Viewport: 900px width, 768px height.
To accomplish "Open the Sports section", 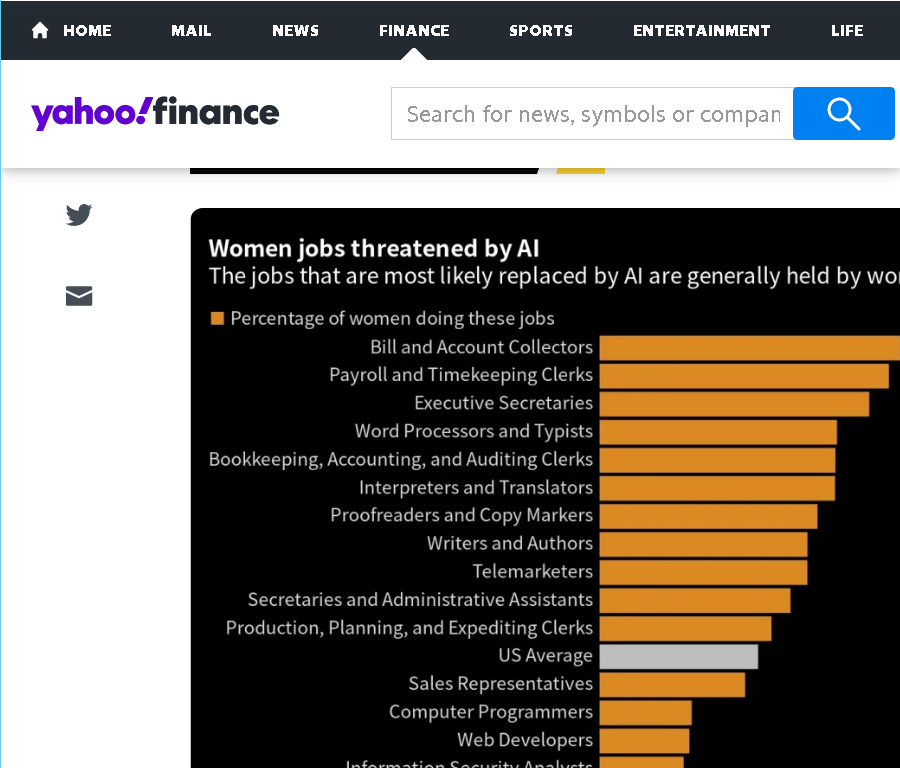I will (x=541, y=30).
